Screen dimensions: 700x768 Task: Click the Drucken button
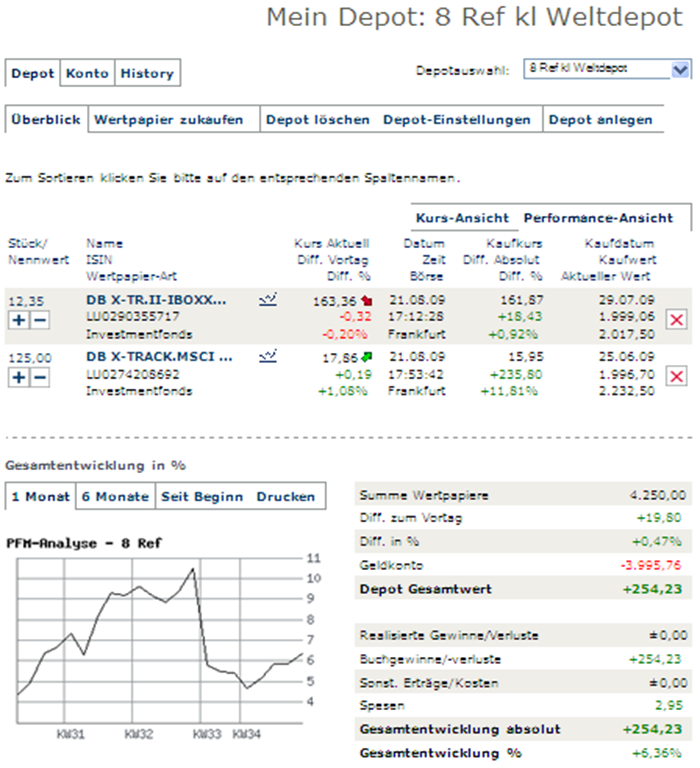pyautogui.click(x=285, y=496)
